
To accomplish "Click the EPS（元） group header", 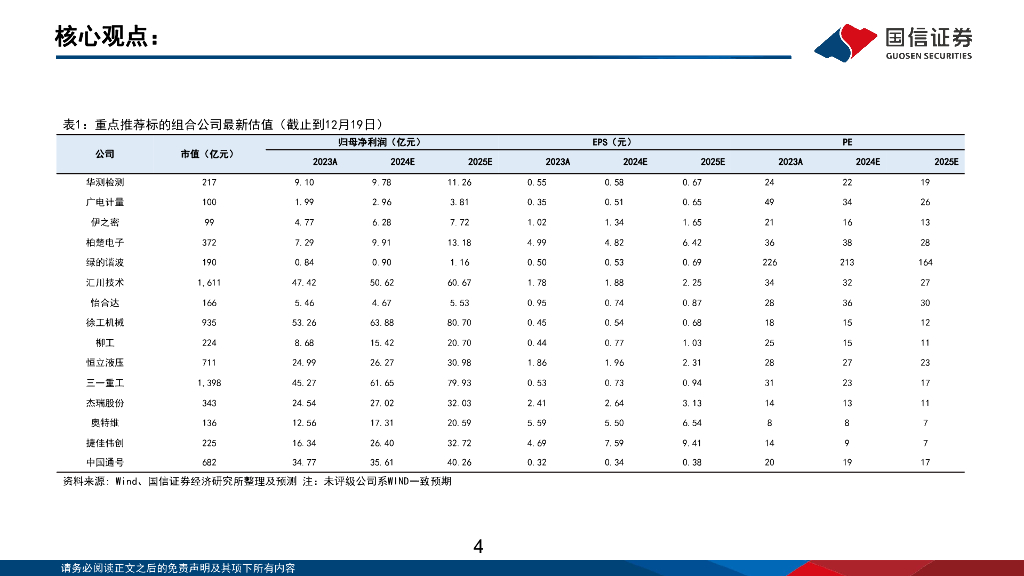I will point(612,142).
